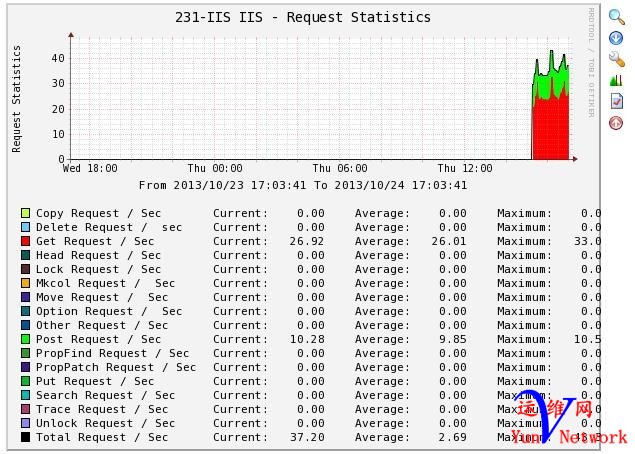
Task: Click the red Get Request color swatch
Action: tap(26, 241)
